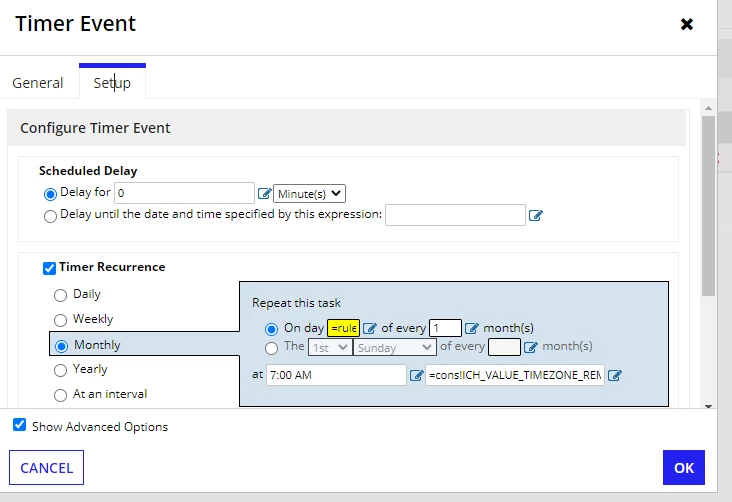Image resolution: width=732 pixels, height=502 pixels.
Task: Toggle Show Advanced Options checkbox
Action: [20, 424]
